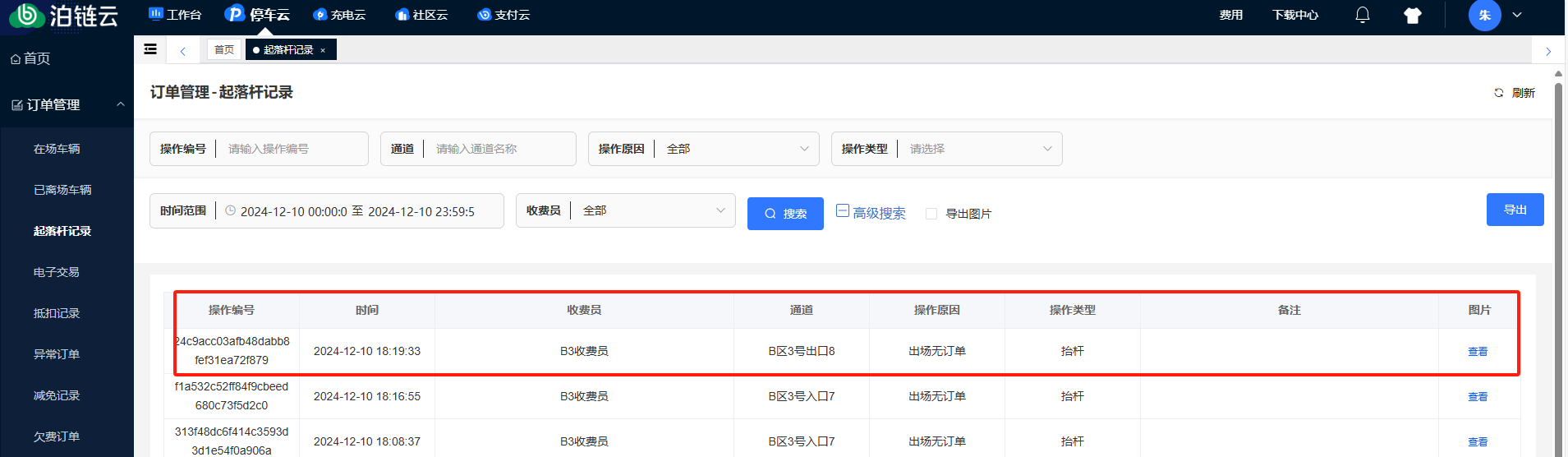Image resolution: width=1568 pixels, height=457 pixels.
Task: Click the tab scroll left arrow
Action: click(182, 51)
